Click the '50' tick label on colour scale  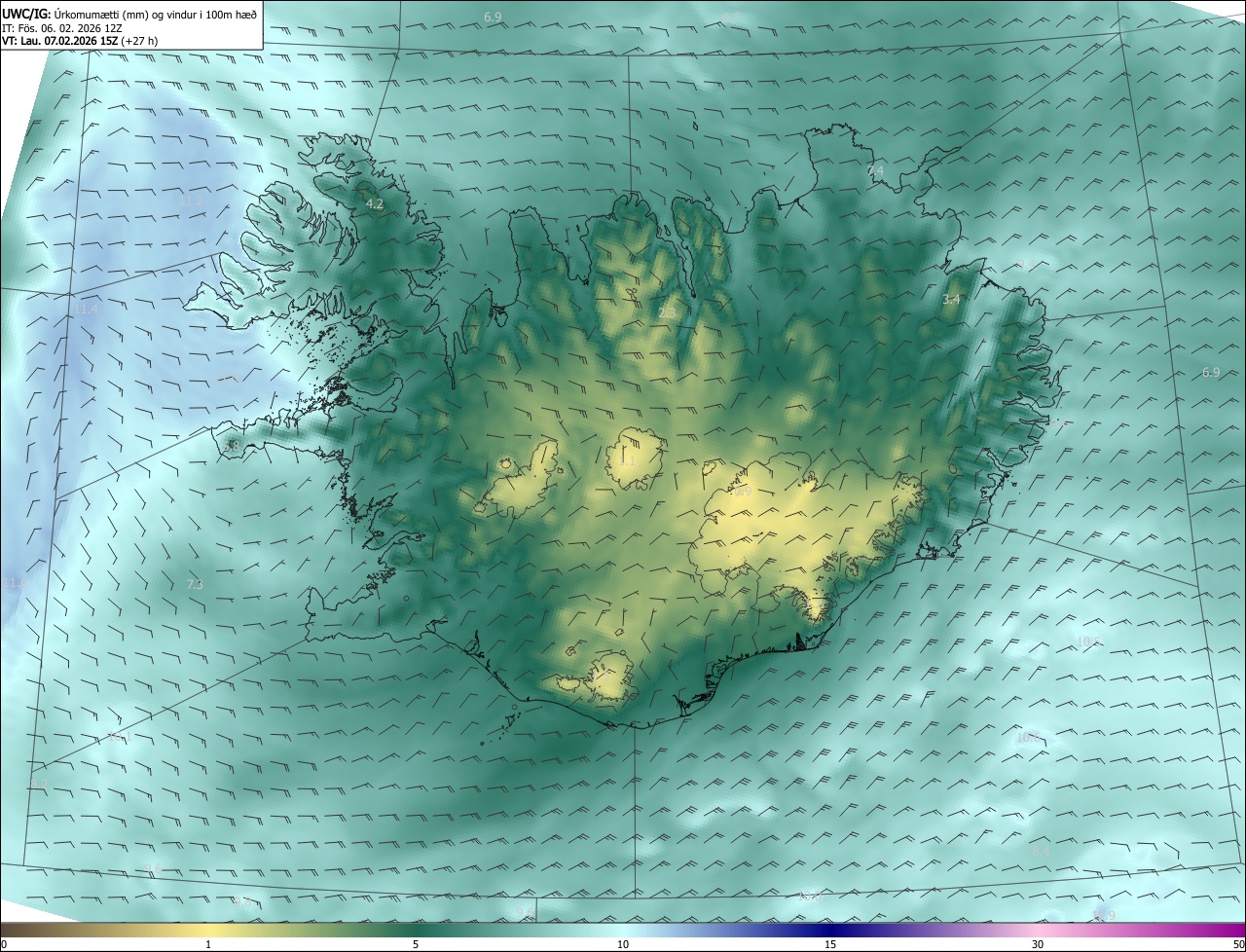pos(1238,944)
